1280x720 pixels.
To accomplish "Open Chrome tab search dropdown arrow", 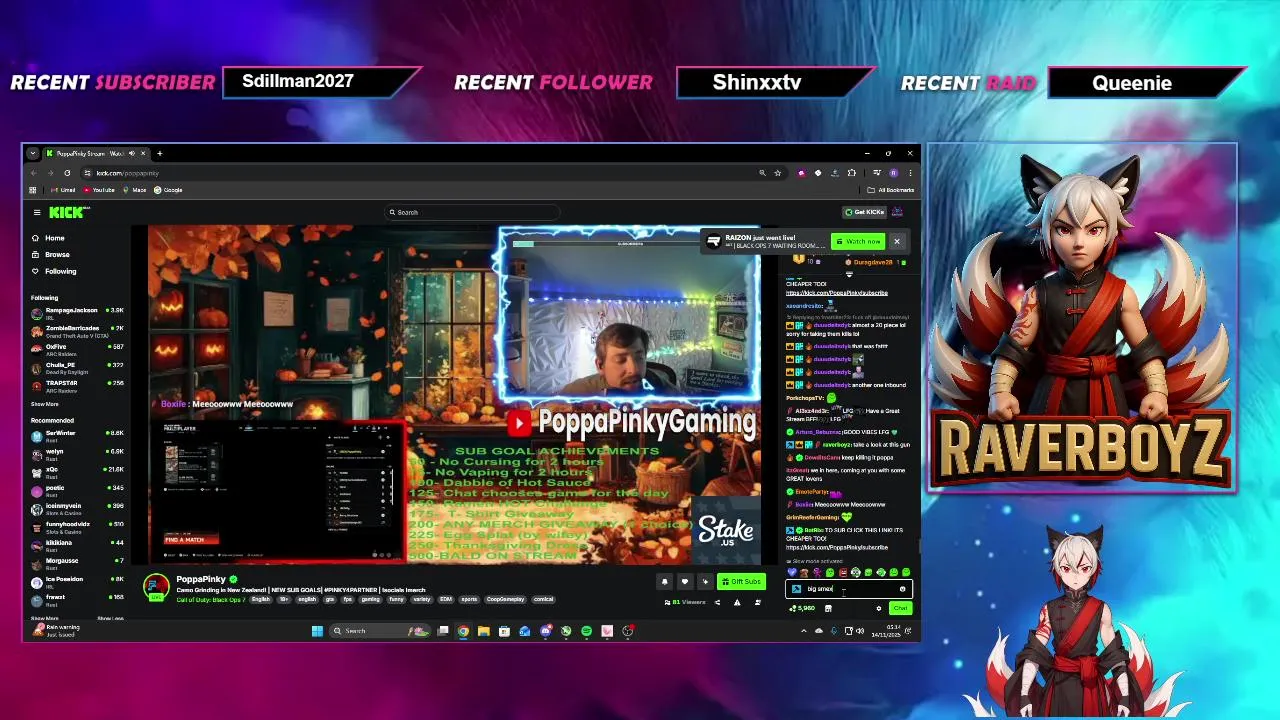I will tap(33, 153).
